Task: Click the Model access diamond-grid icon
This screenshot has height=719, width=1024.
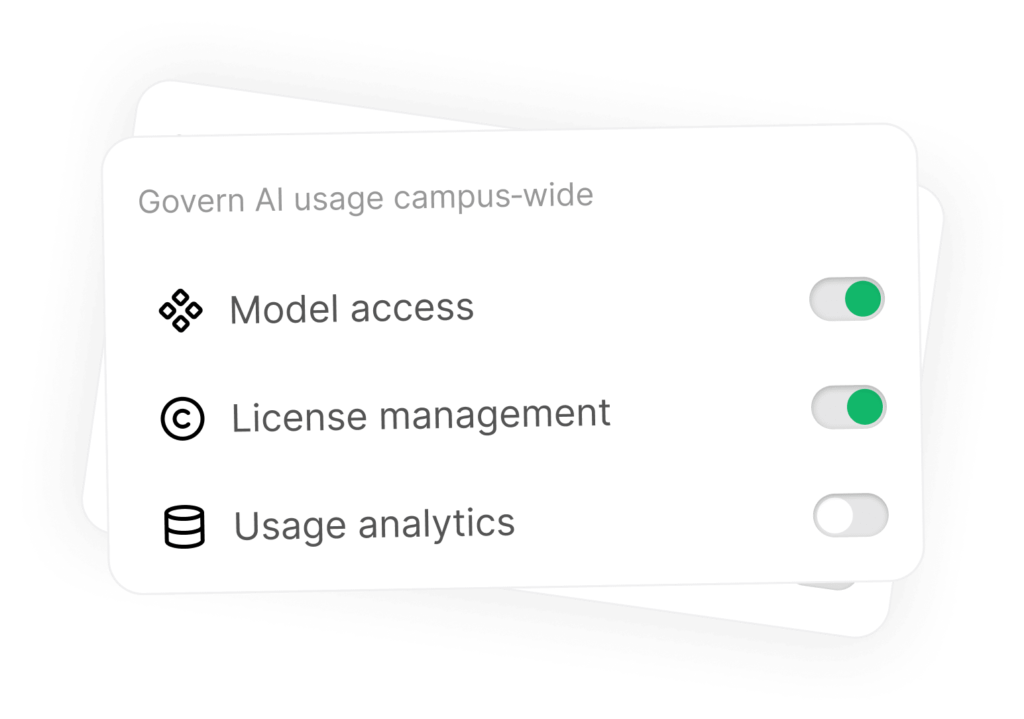Action: pyautogui.click(x=181, y=312)
